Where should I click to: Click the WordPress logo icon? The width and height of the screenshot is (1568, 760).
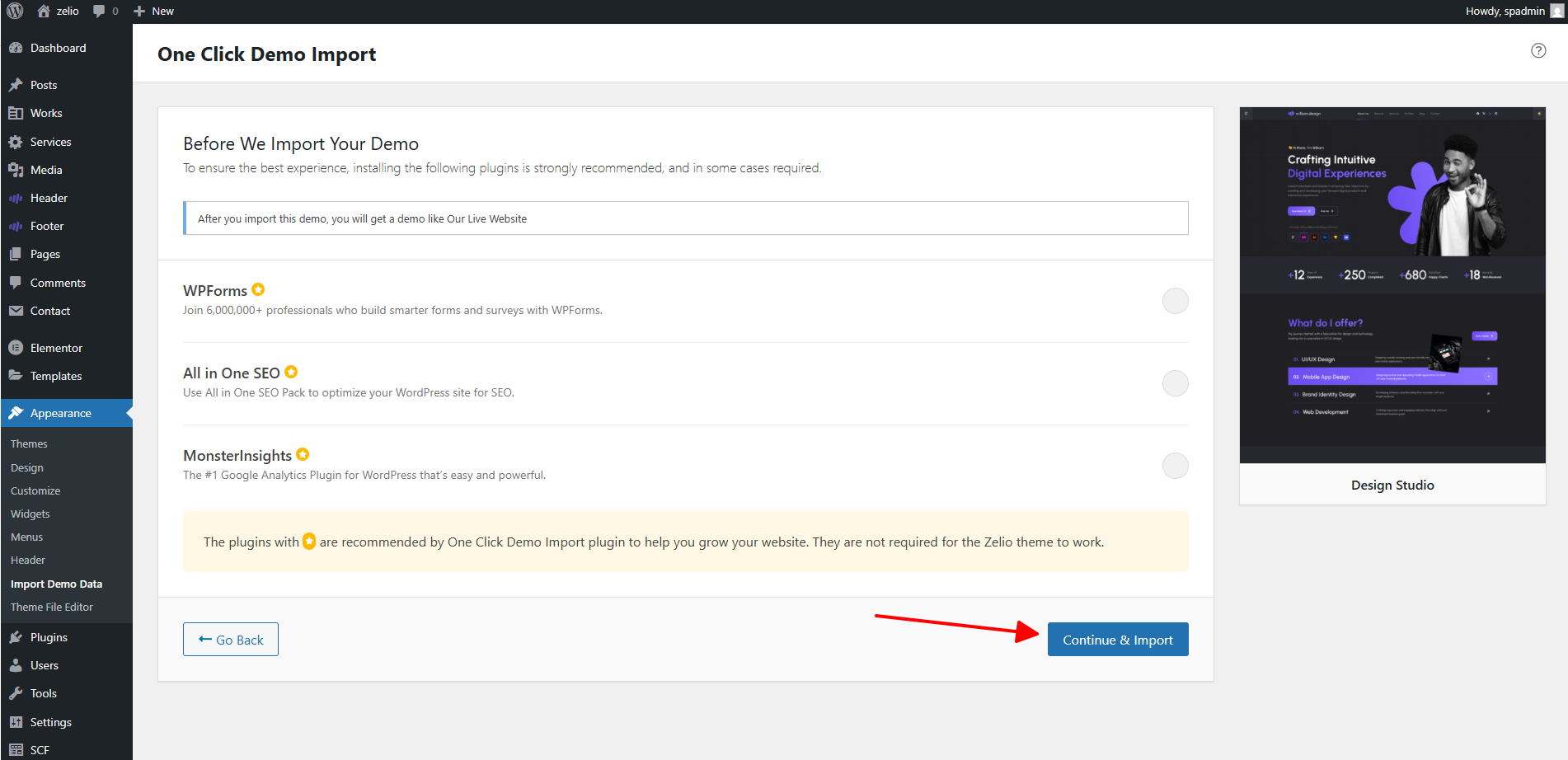point(15,11)
